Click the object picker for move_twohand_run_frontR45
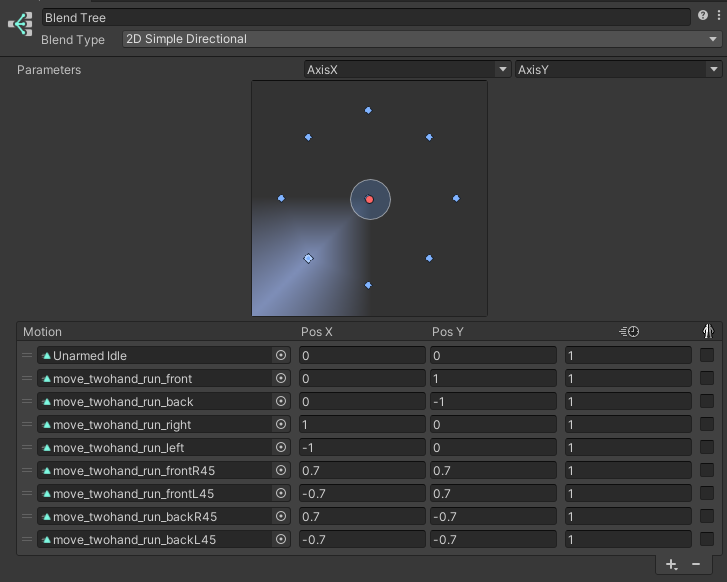Image resolution: width=727 pixels, height=582 pixels. coord(281,470)
